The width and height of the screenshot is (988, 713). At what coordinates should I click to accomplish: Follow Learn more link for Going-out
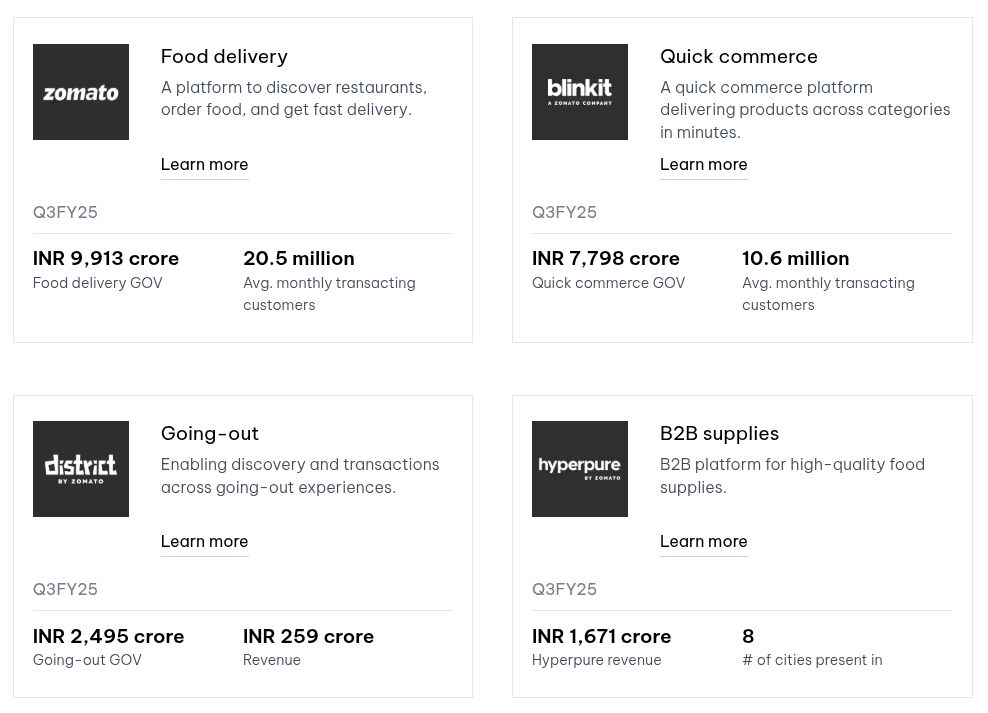click(204, 542)
